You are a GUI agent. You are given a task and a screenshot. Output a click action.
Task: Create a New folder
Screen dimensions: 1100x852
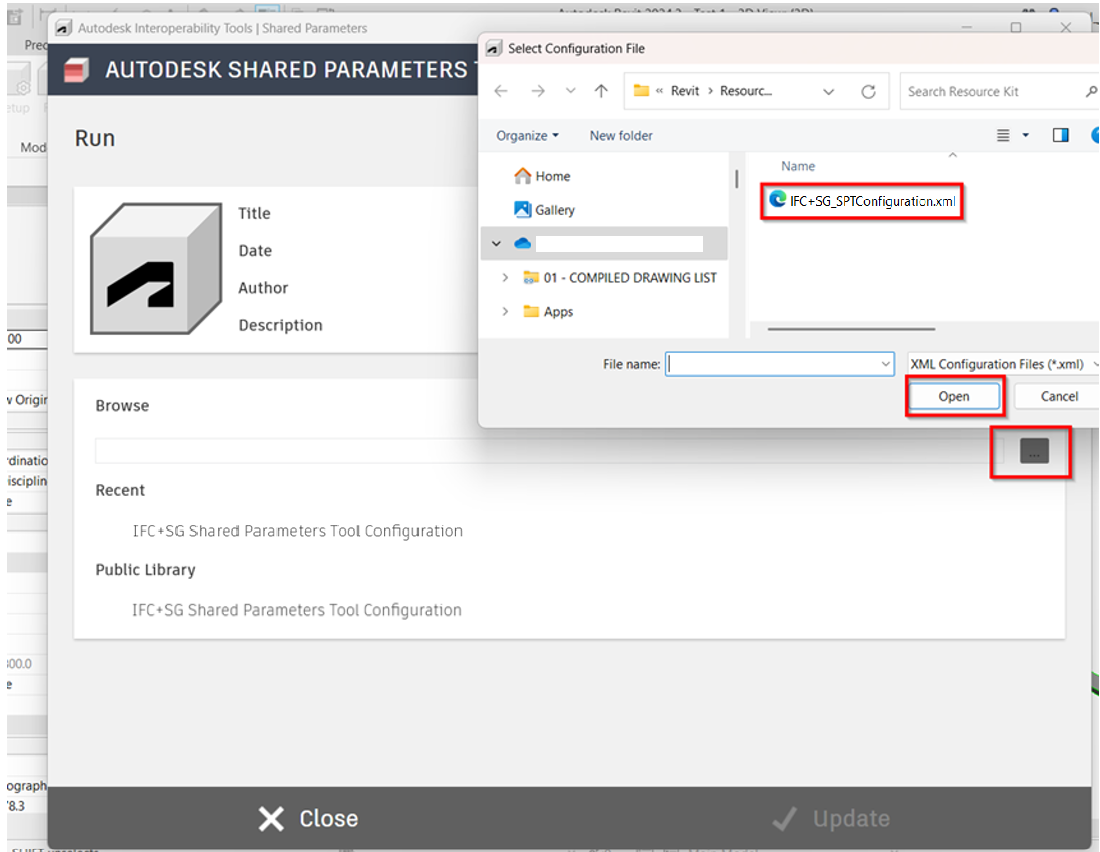621,135
